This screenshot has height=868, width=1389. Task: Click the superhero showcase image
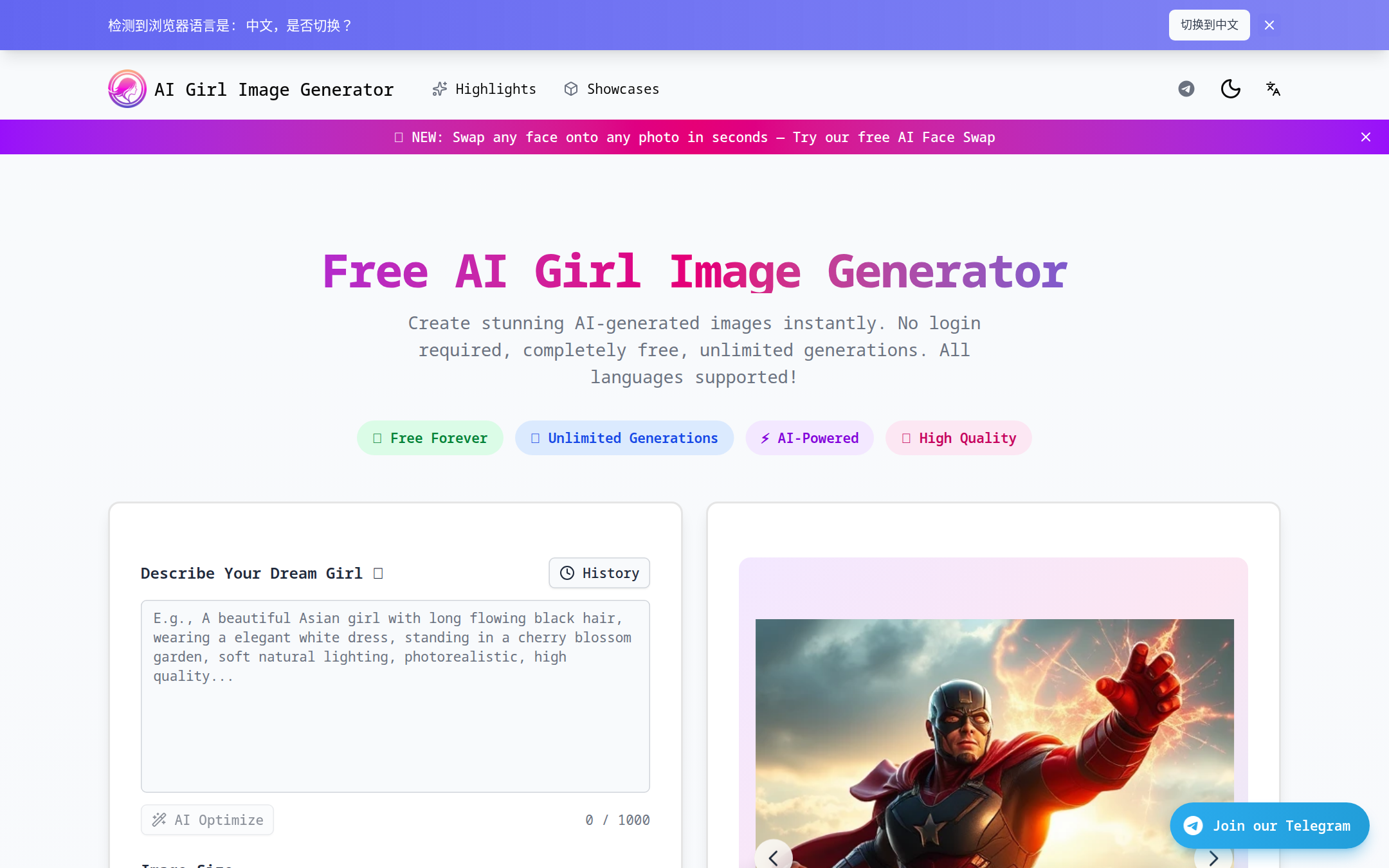click(x=995, y=743)
